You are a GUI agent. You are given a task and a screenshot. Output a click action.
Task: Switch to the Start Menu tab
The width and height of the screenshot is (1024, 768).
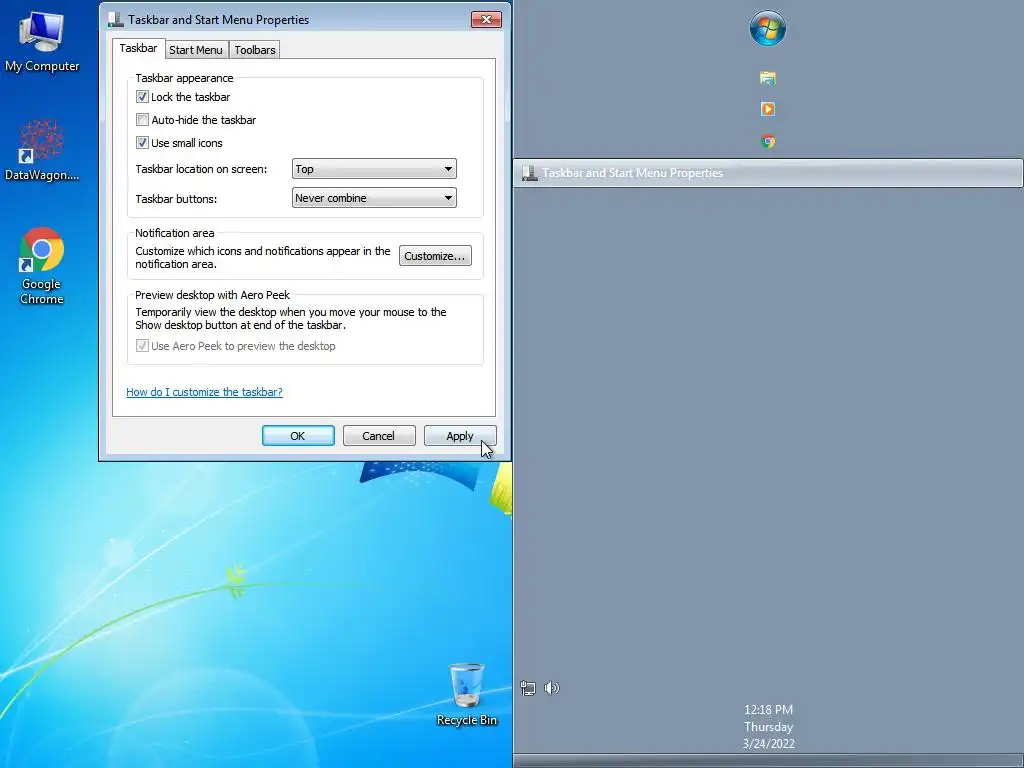click(x=196, y=50)
